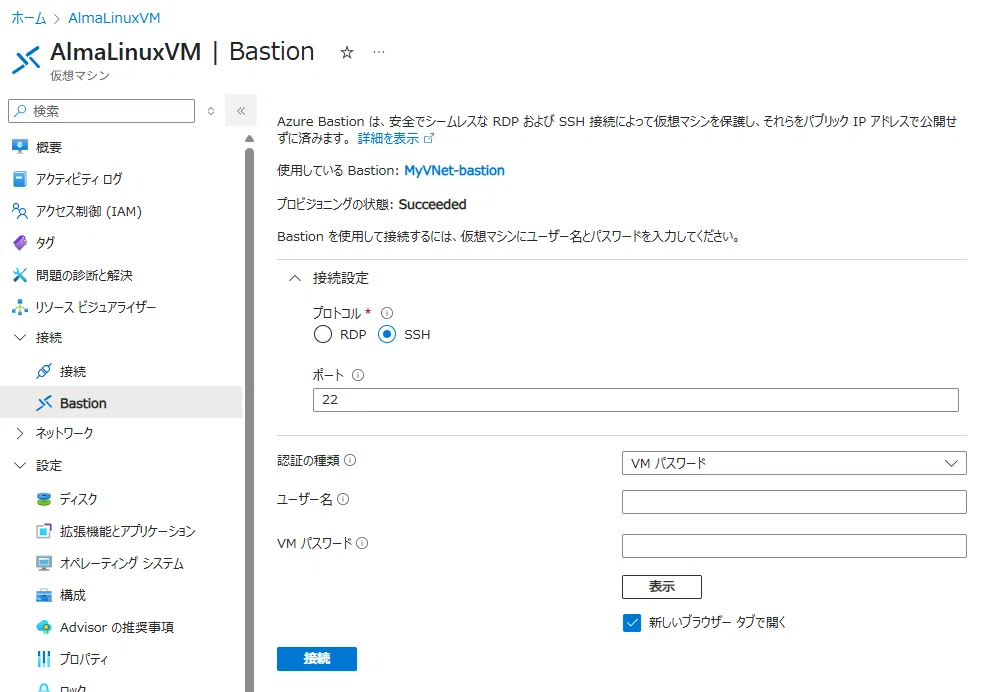The height and width of the screenshot is (692, 1004).
Task: Open オペレーティング システム menu item
Action: click(x=122, y=563)
